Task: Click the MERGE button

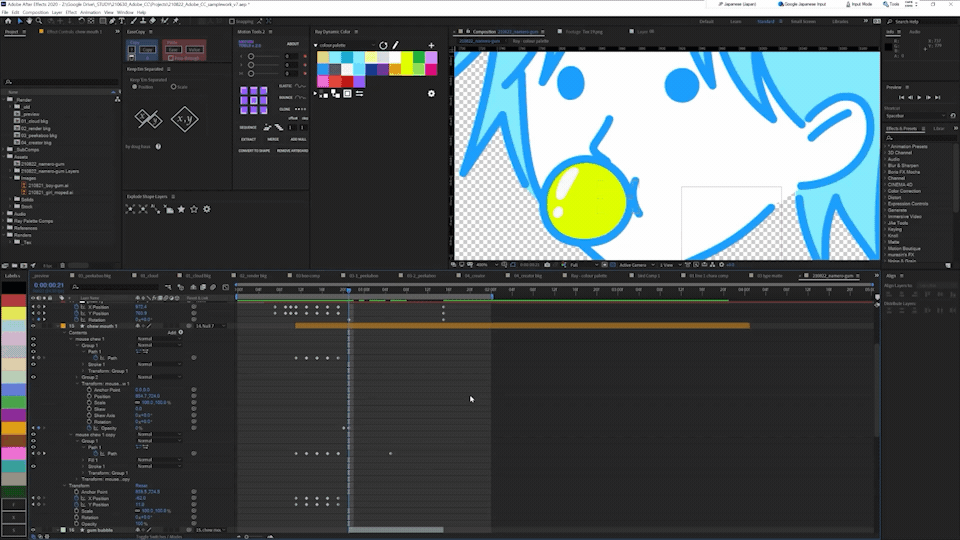Action: (x=273, y=140)
